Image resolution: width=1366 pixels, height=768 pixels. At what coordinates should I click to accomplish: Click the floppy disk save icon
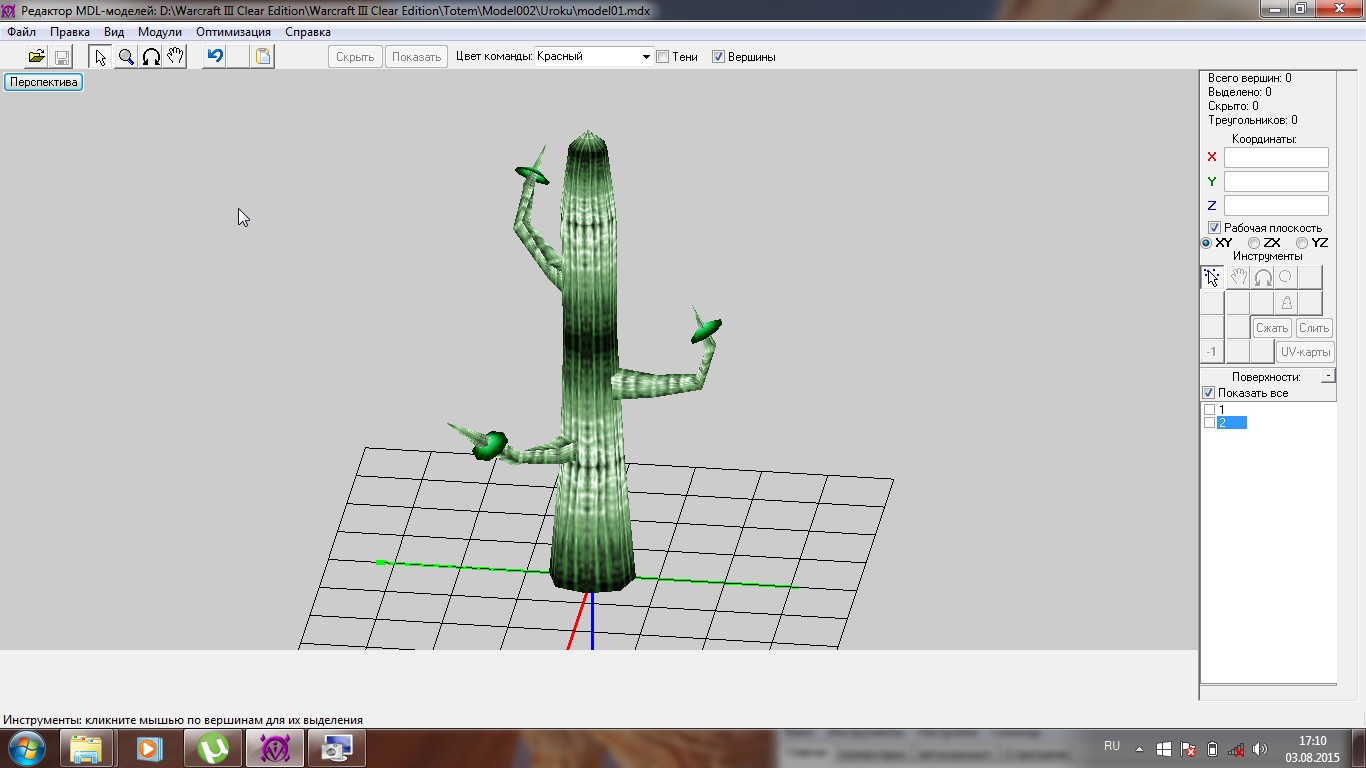(61, 57)
